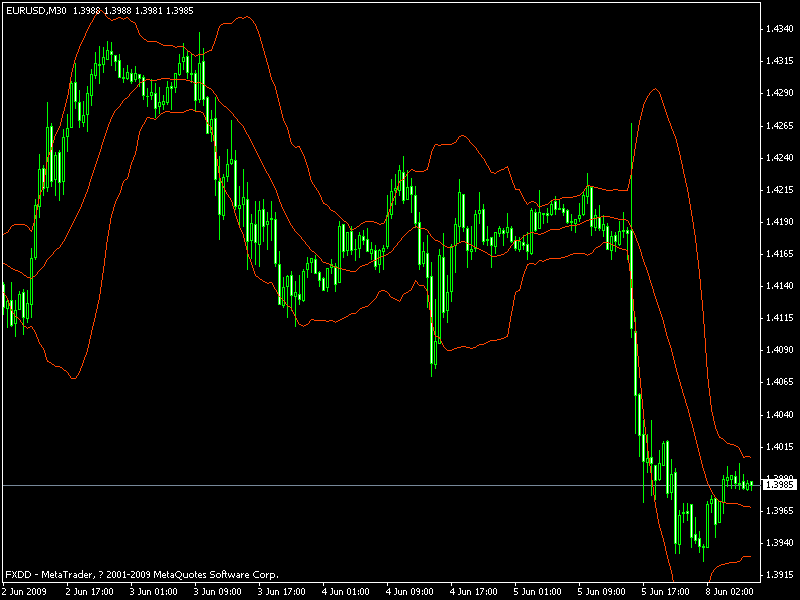Image resolution: width=800 pixels, height=600 pixels.
Task: Select the 1.4265 level on price scale
Action: click(780, 126)
